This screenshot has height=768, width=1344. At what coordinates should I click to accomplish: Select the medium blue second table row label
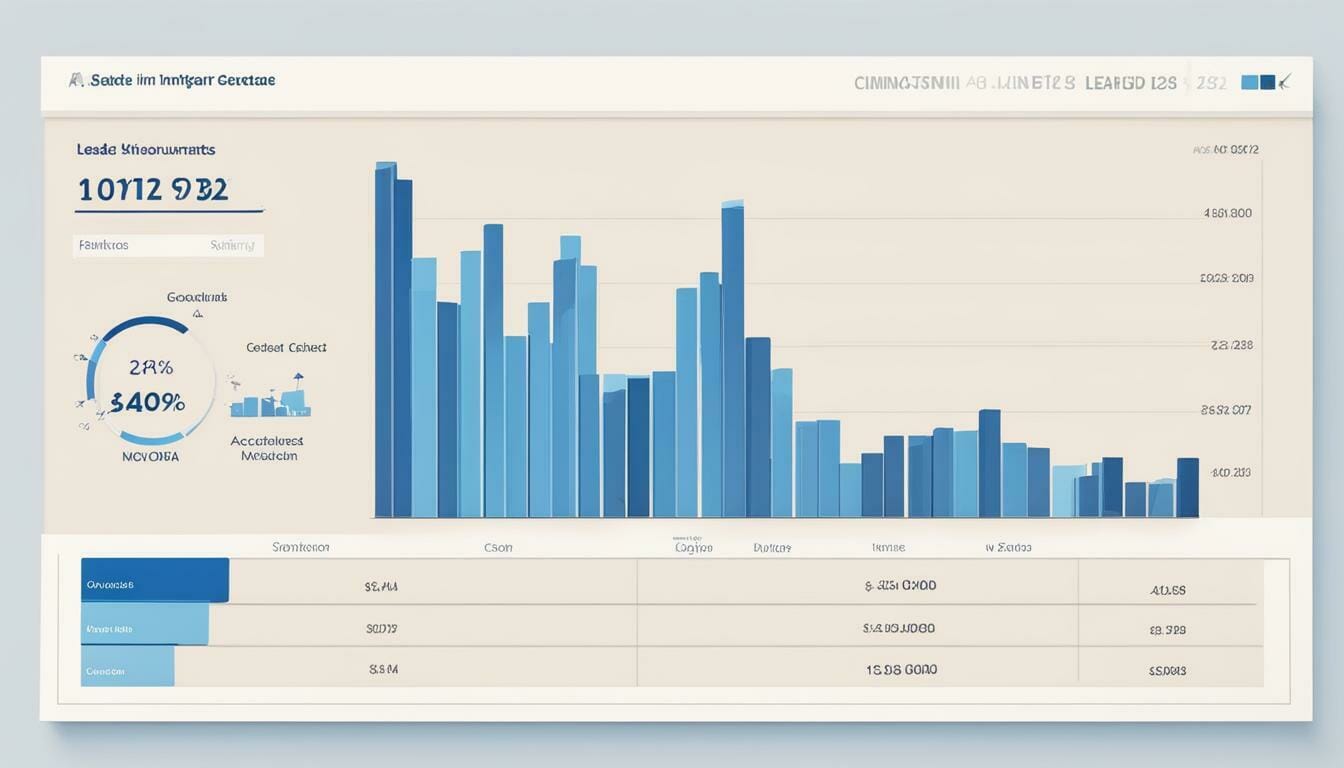tap(144, 625)
